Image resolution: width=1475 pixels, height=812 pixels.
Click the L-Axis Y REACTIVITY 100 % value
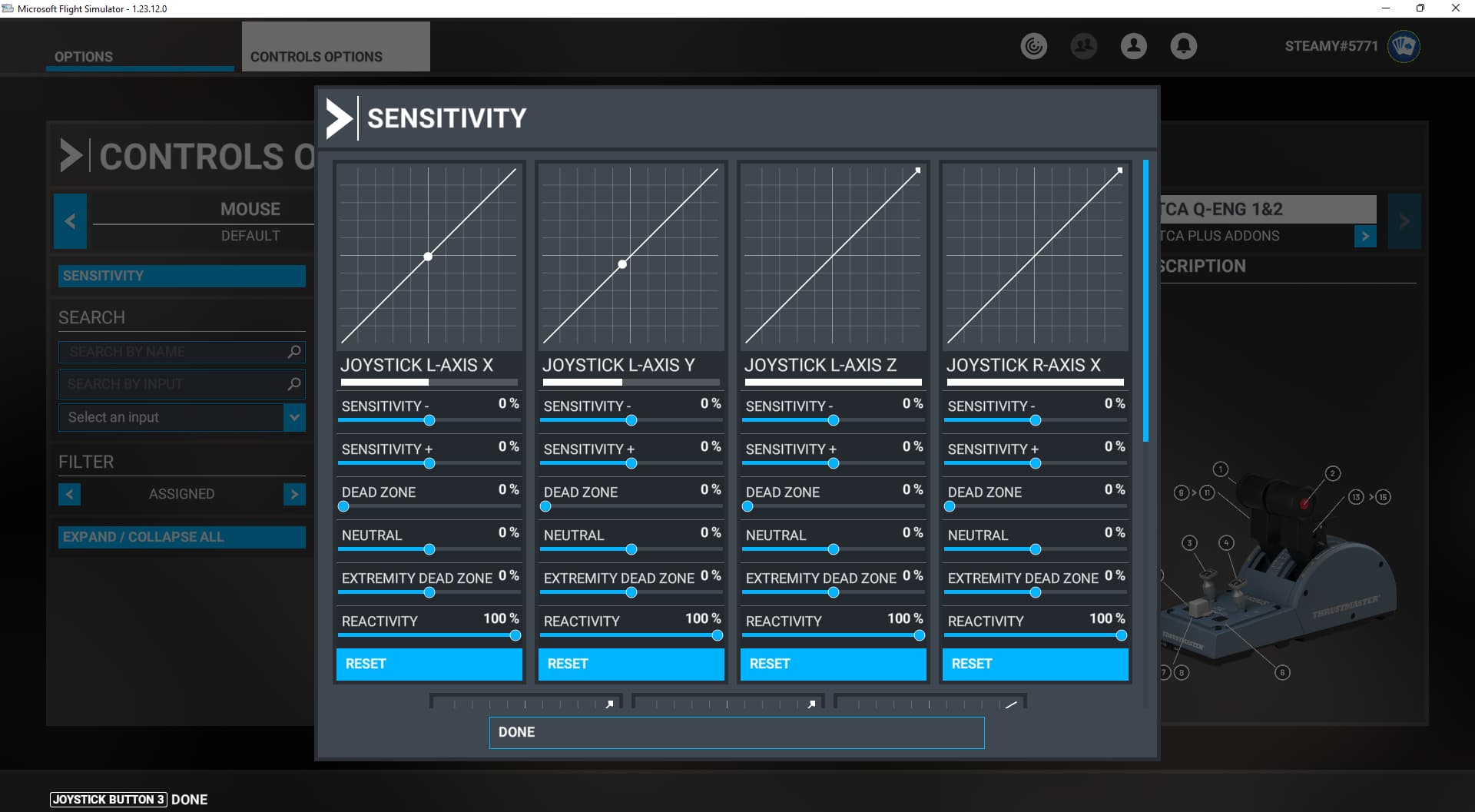click(703, 618)
